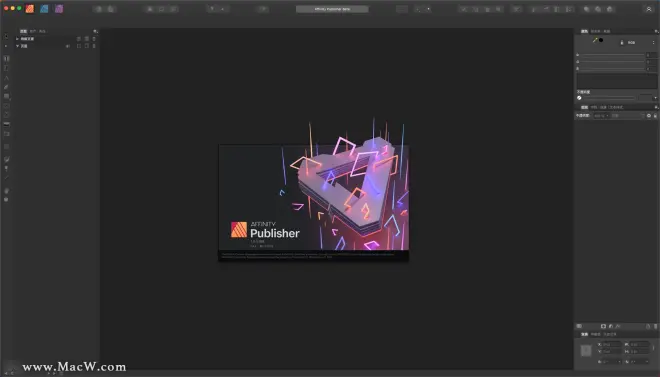The image size is (660, 377).
Task: Expand the Master Pages section in the Pages panel
Action: pos(17,39)
